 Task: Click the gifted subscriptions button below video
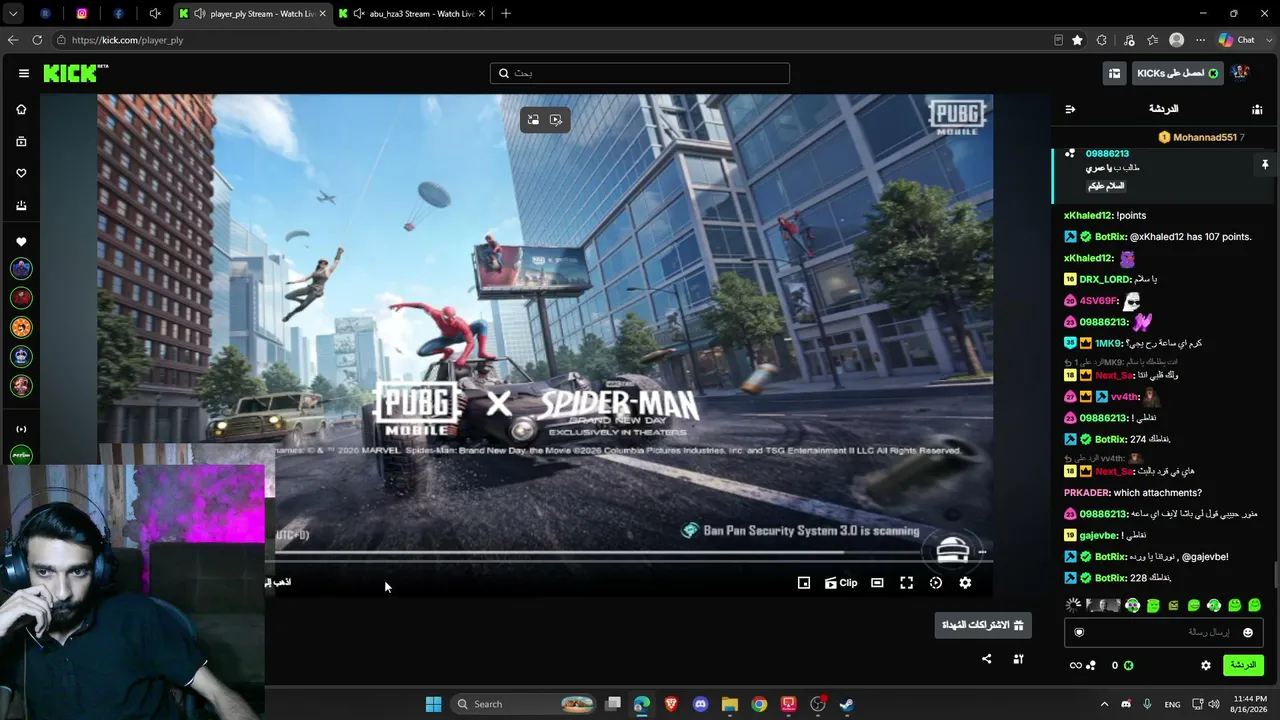[x=984, y=625]
